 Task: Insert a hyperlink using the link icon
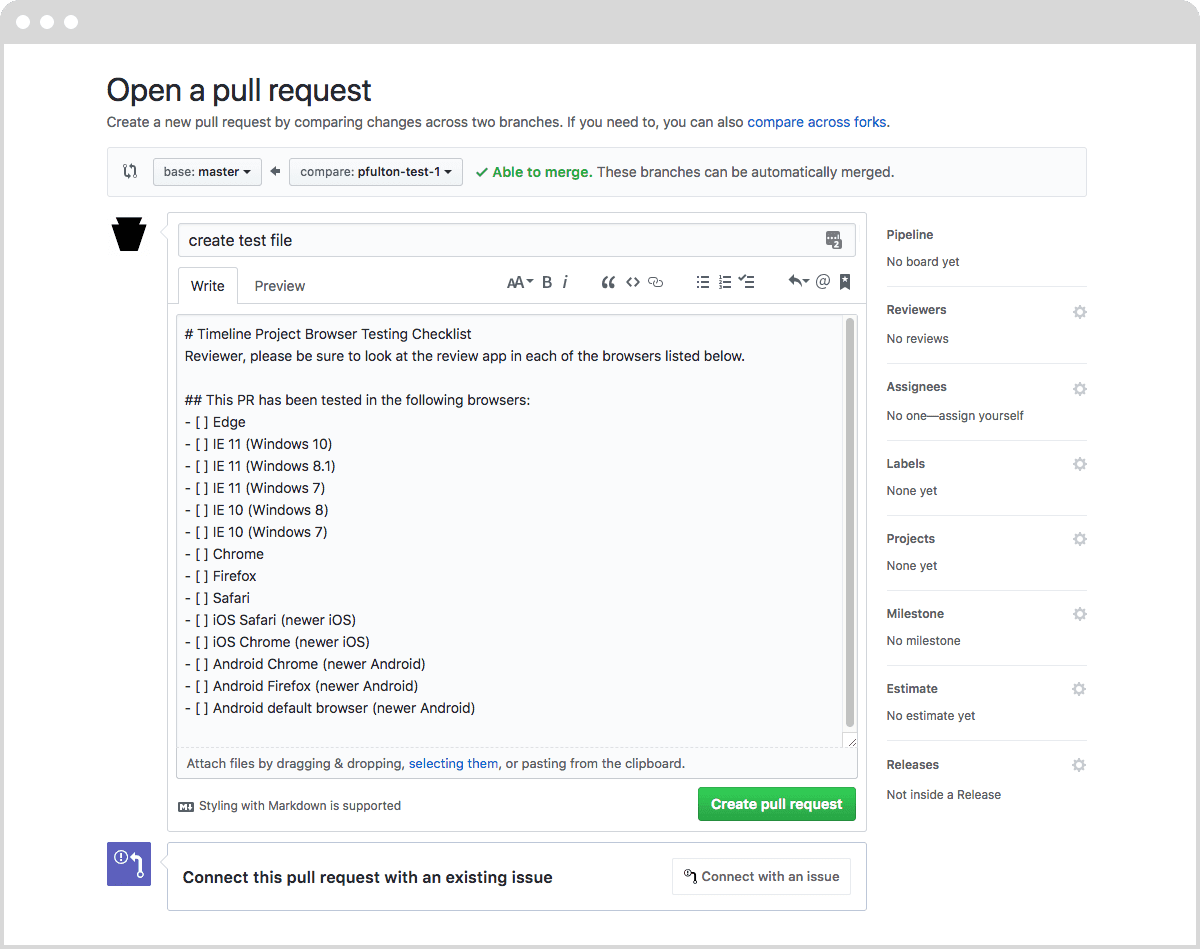(x=655, y=282)
